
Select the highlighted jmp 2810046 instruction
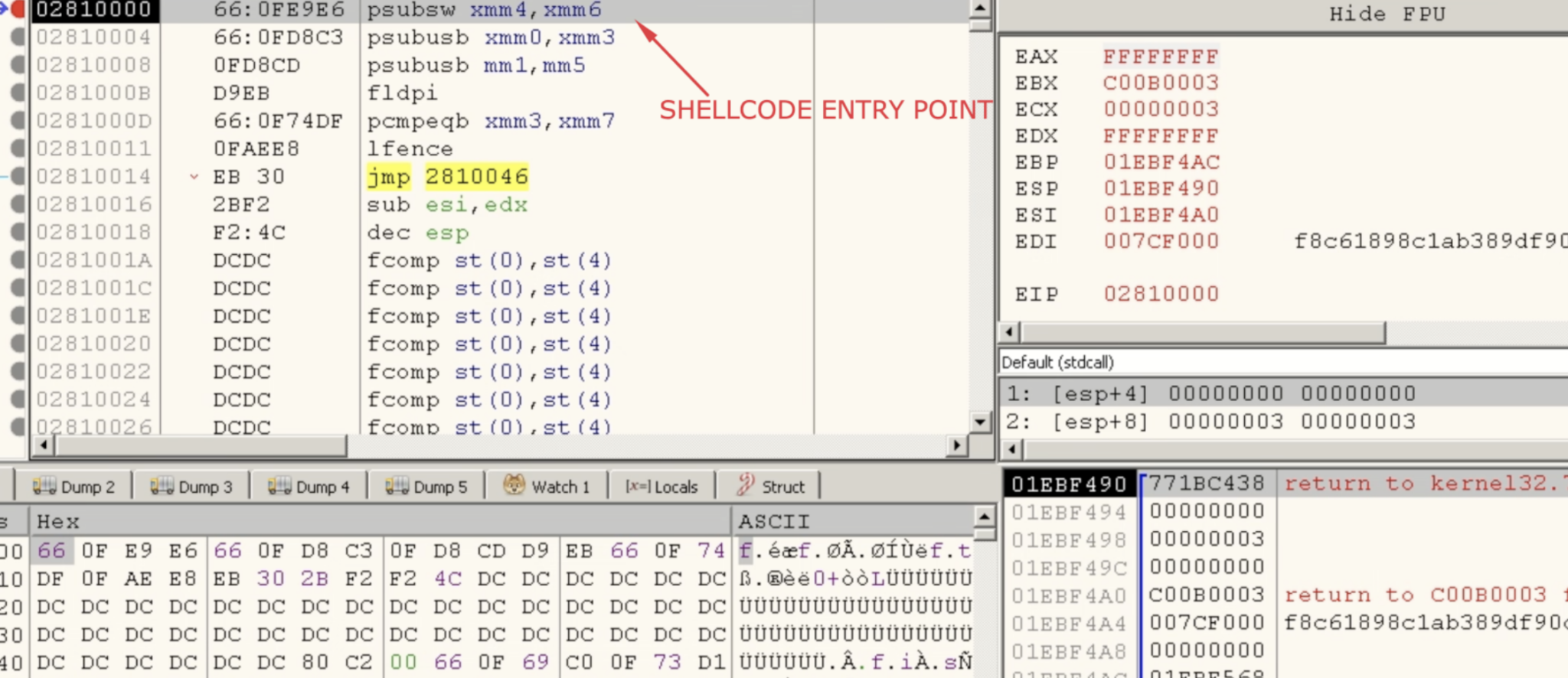(x=448, y=177)
